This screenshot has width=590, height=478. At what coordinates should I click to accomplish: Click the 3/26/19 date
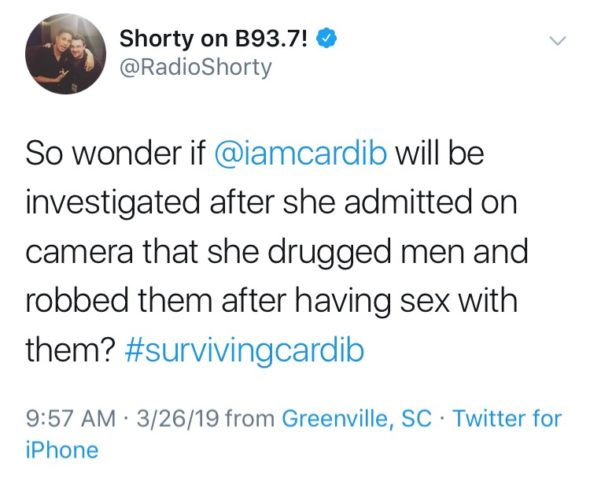click(x=178, y=419)
